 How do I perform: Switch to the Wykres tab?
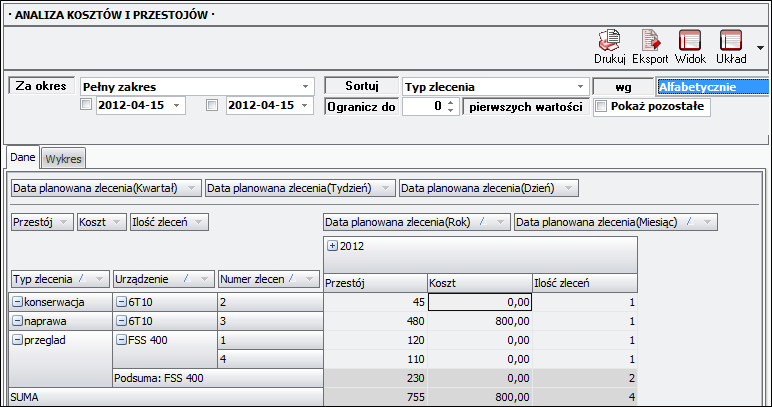(64, 158)
